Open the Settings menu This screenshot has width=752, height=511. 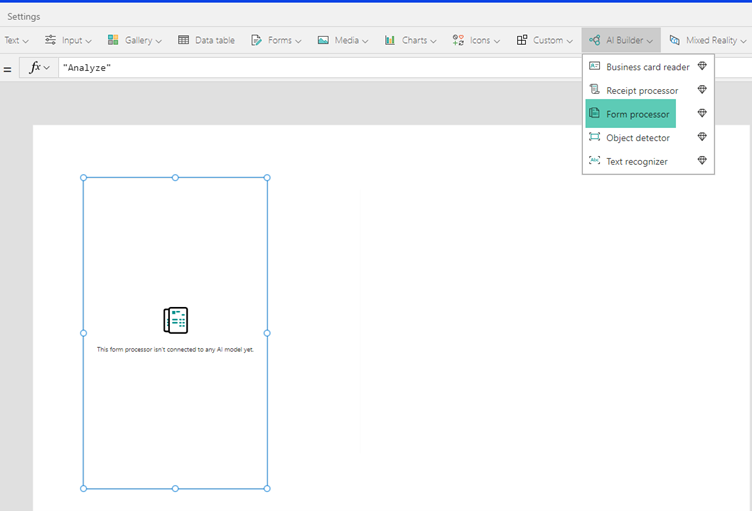point(24,16)
